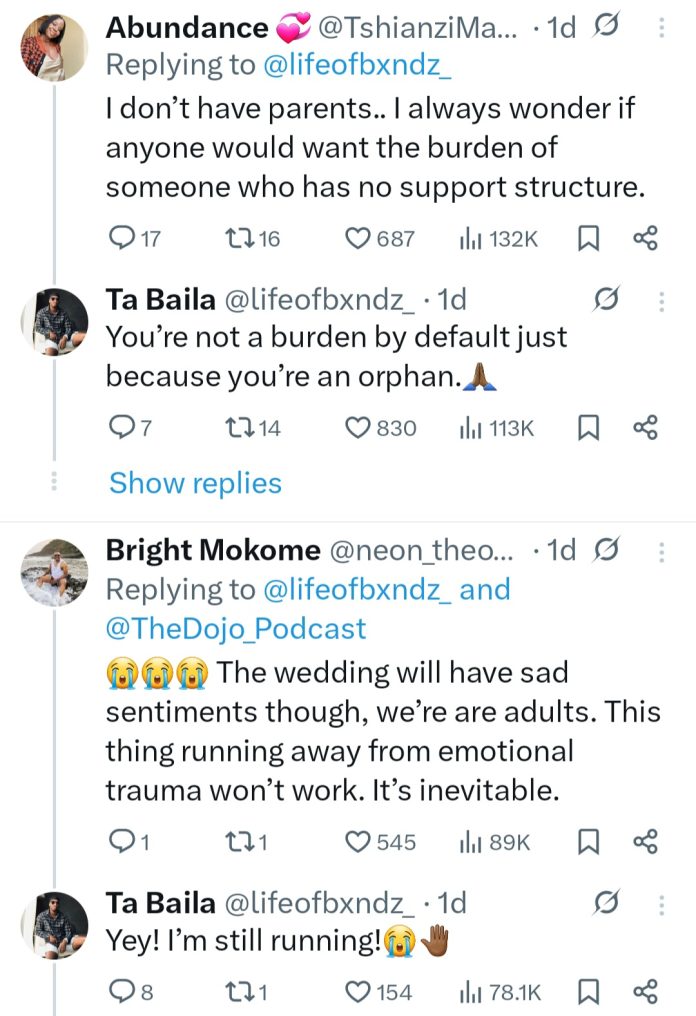Share Abundance's tweet
The image size is (696, 1016).
[x=646, y=239]
